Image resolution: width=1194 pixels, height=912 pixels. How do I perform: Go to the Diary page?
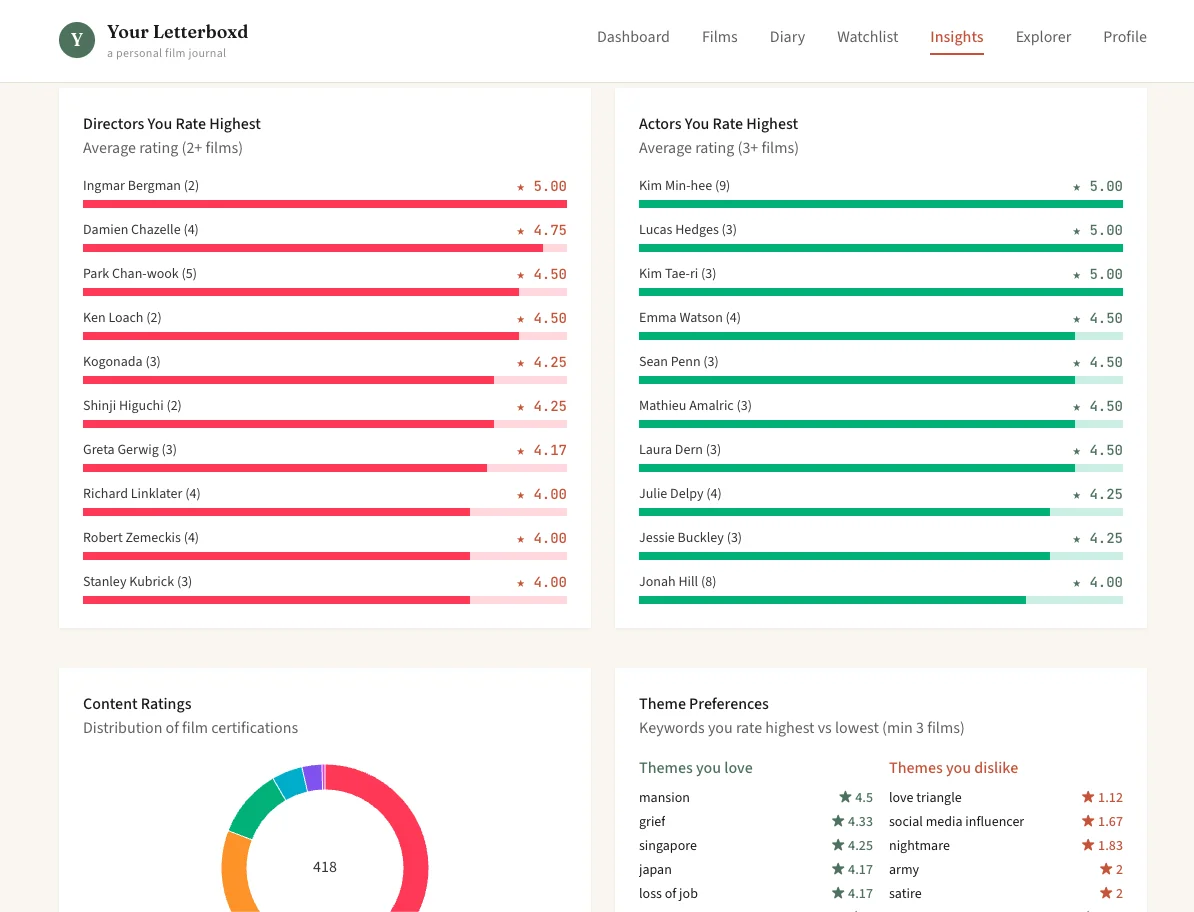[x=787, y=37]
